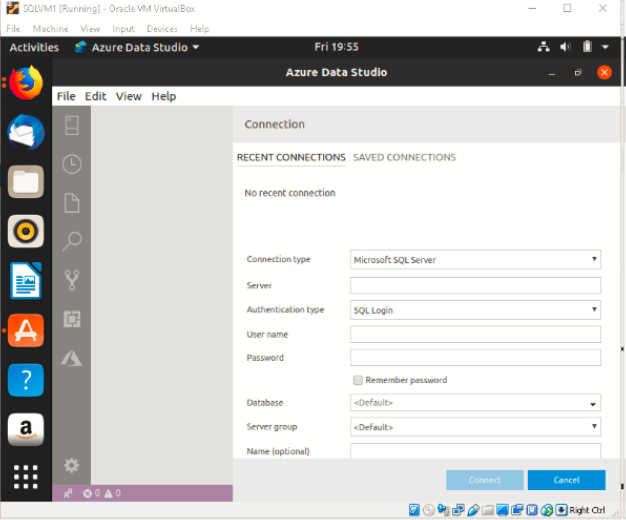Screen dimensions: 626x520
Task: Click warnings triangle icon in status bar
Action: coord(108,494)
